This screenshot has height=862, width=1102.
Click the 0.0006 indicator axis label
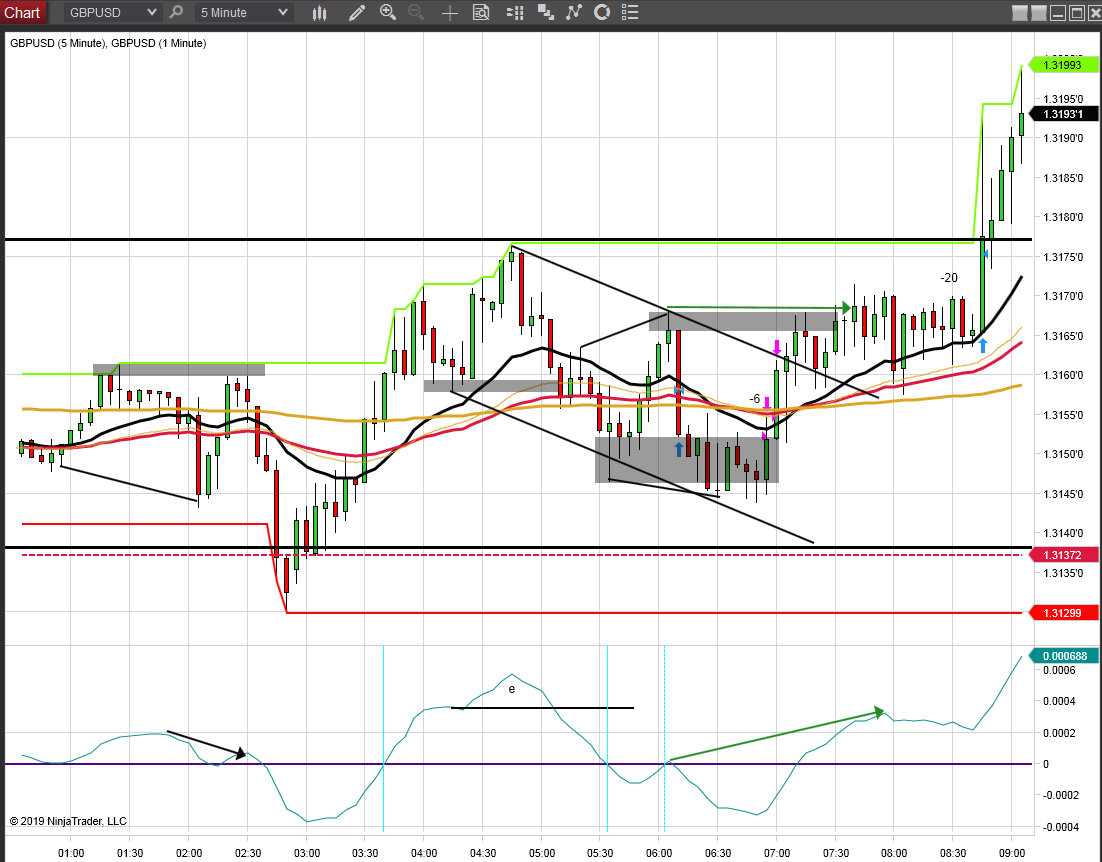(x=1059, y=670)
